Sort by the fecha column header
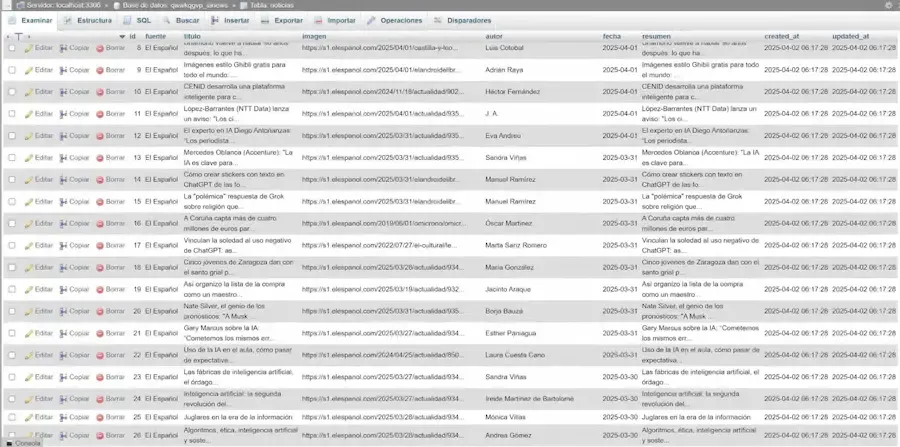The width and height of the screenshot is (900, 447). (x=611, y=36)
